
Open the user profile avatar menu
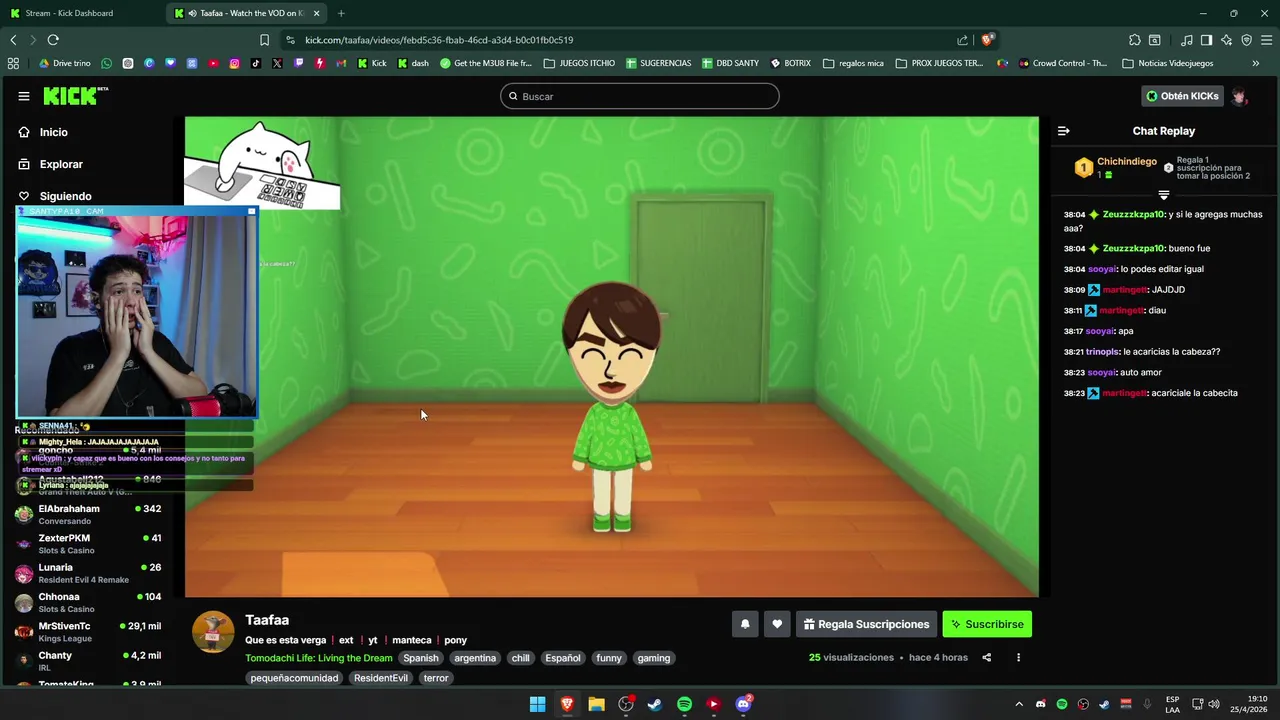click(x=1240, y=96)
